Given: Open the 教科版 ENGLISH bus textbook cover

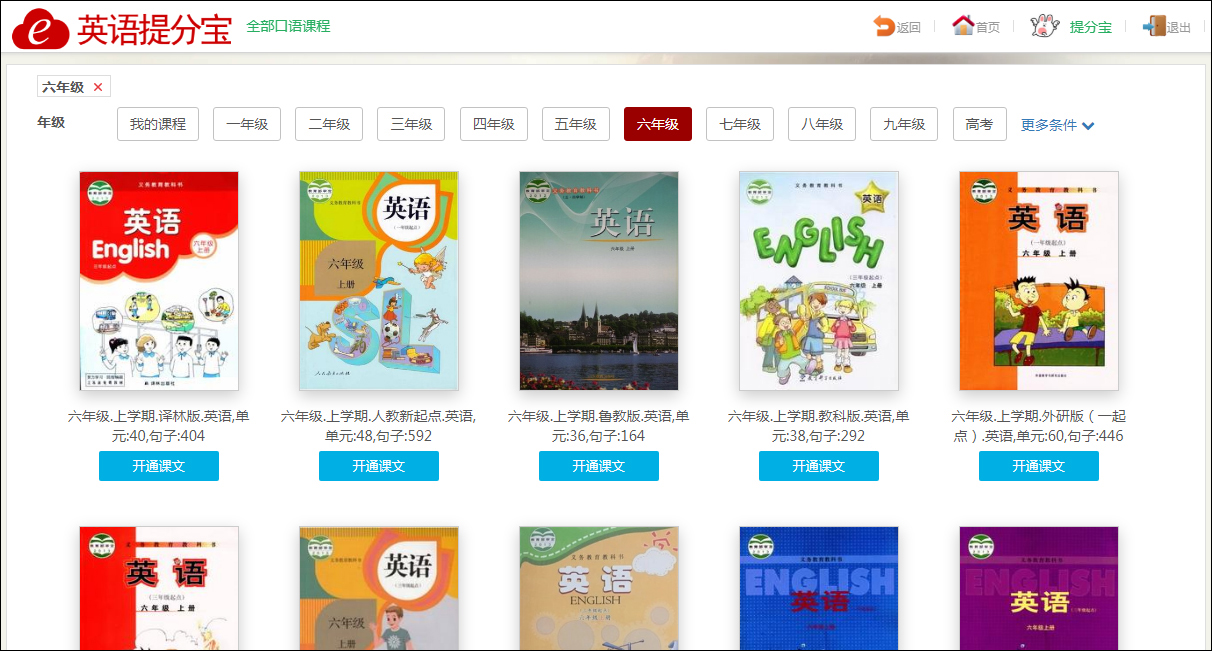Looking at the screenshot, I should [819, 281].
